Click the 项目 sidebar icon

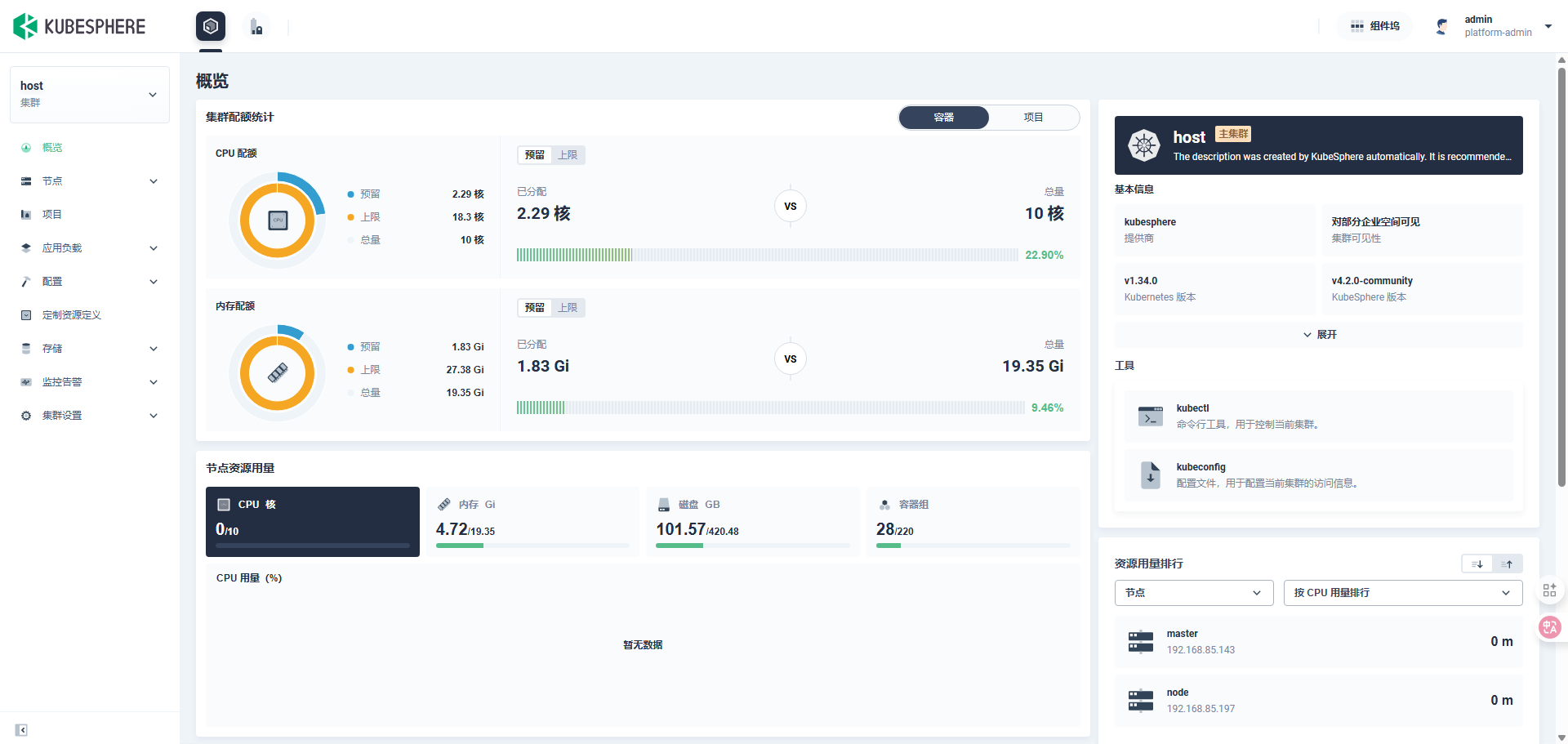tap(26, 215)
